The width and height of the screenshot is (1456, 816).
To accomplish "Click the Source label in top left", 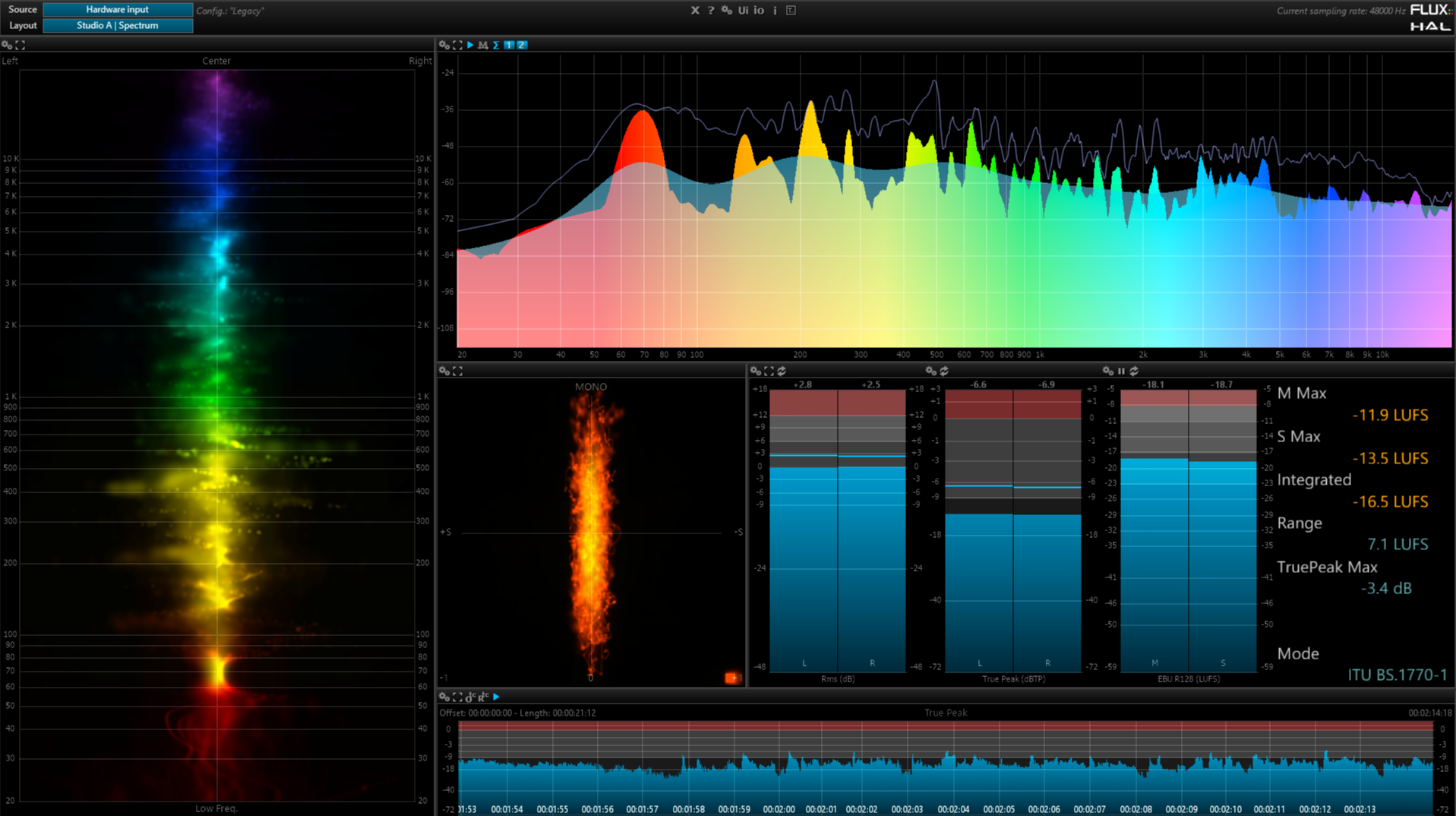I will point(22,9).
